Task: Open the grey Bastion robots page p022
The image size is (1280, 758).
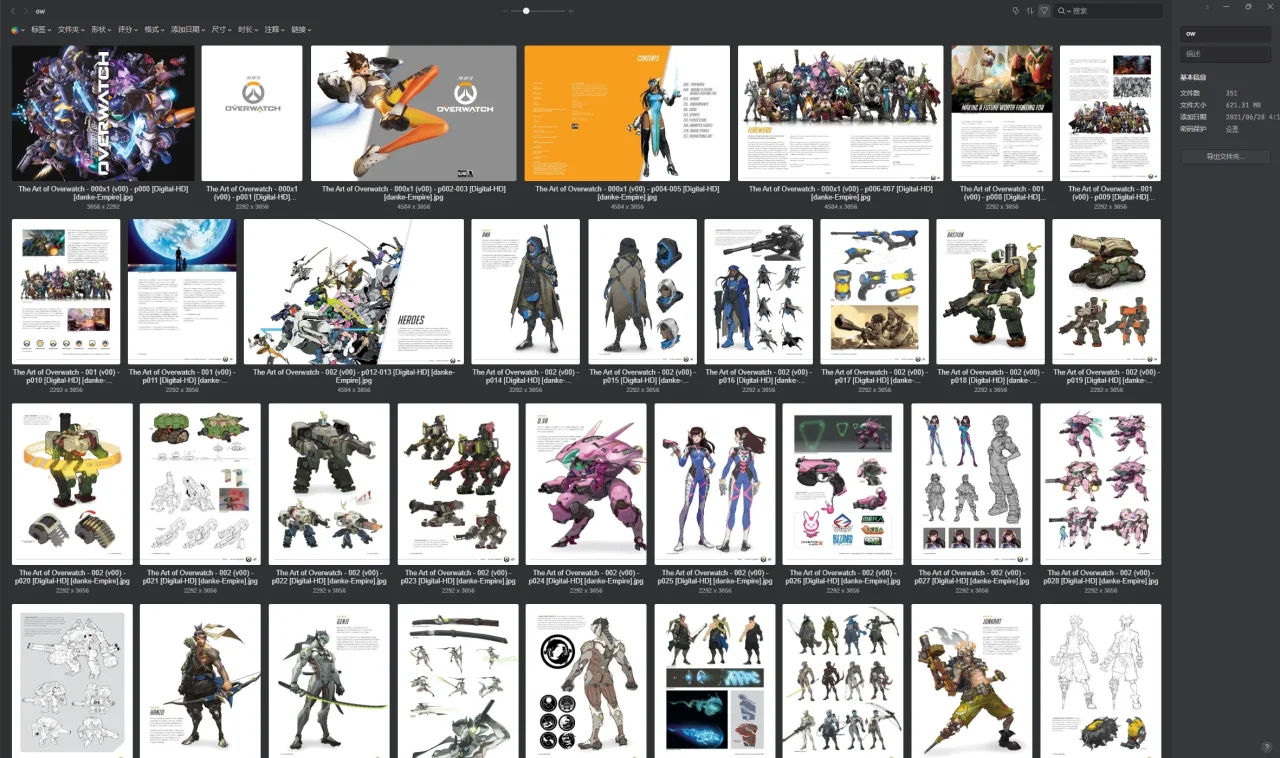Action: click(329, 484)
